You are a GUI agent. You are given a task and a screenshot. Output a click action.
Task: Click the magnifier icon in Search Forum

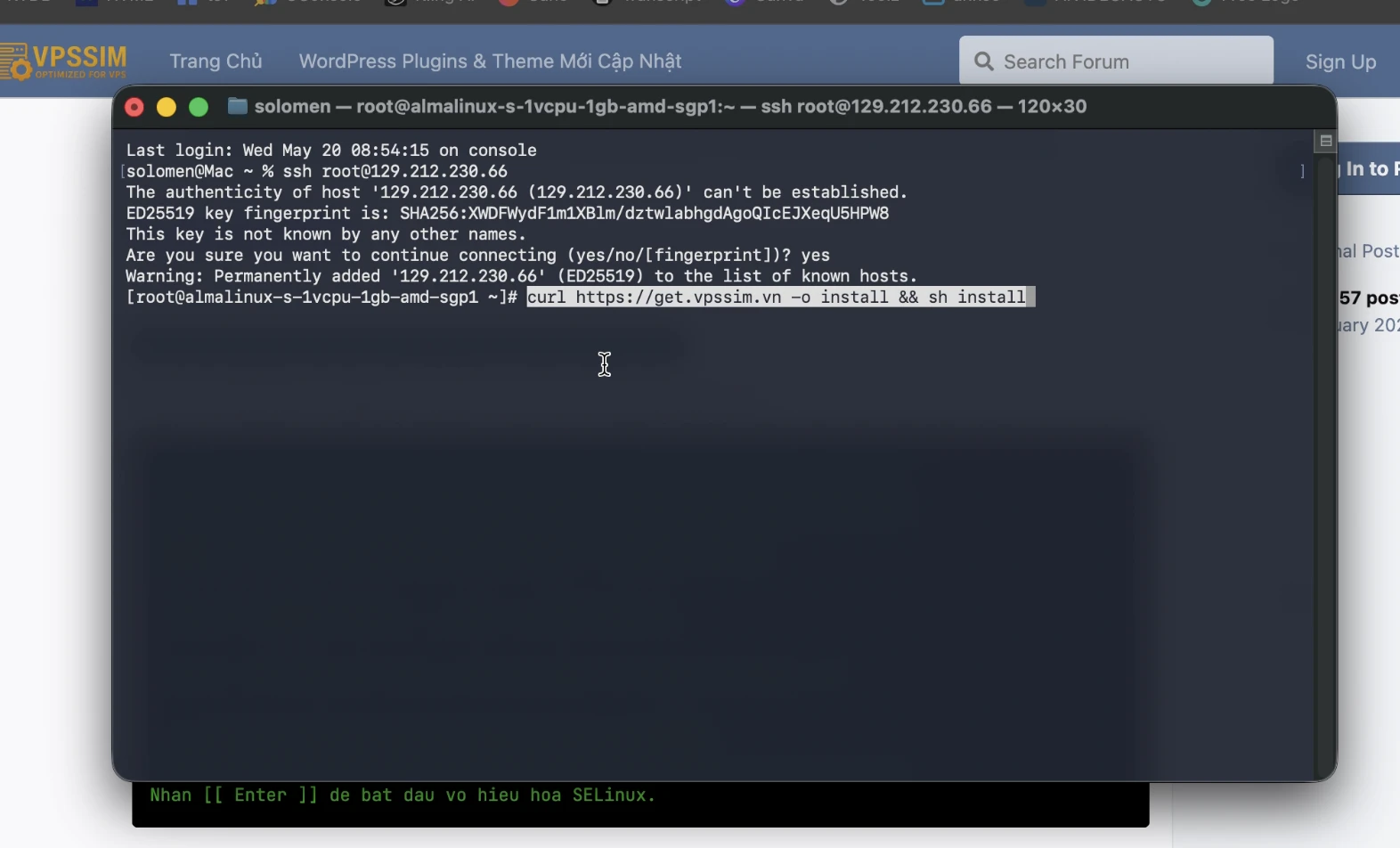click(984, 61)
